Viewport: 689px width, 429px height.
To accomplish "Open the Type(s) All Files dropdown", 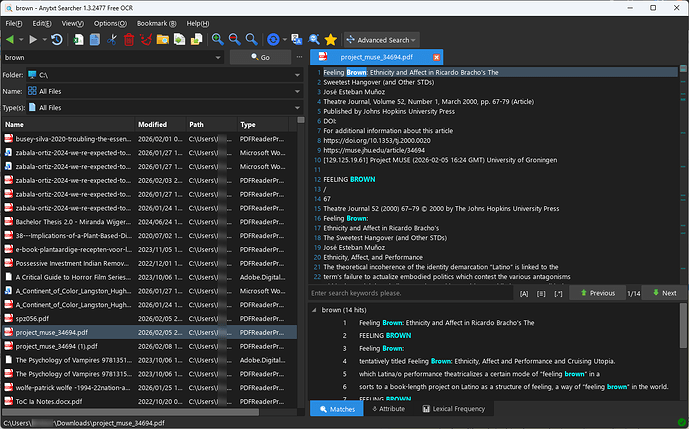I will pos(297,107).
